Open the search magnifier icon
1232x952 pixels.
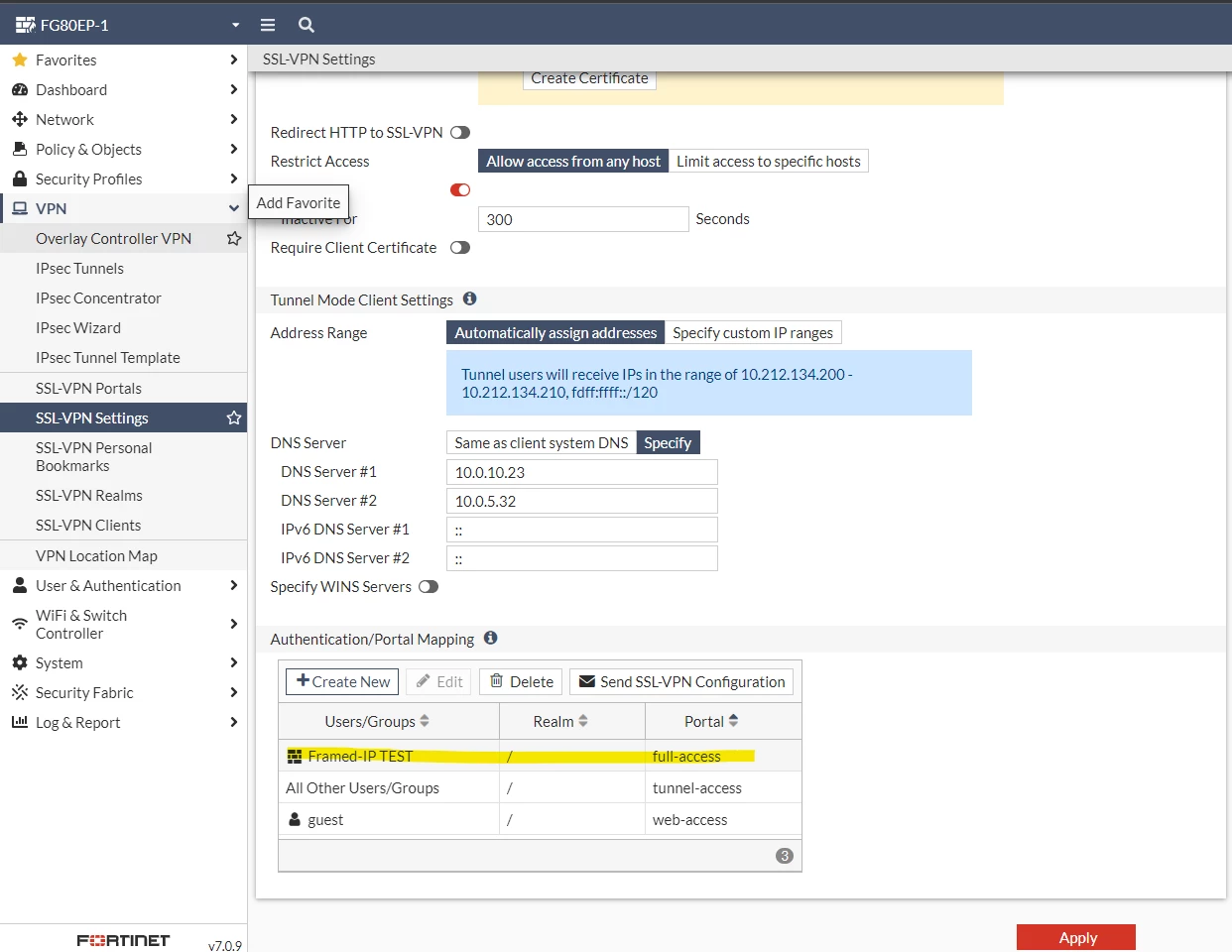(x=307, y=25)
